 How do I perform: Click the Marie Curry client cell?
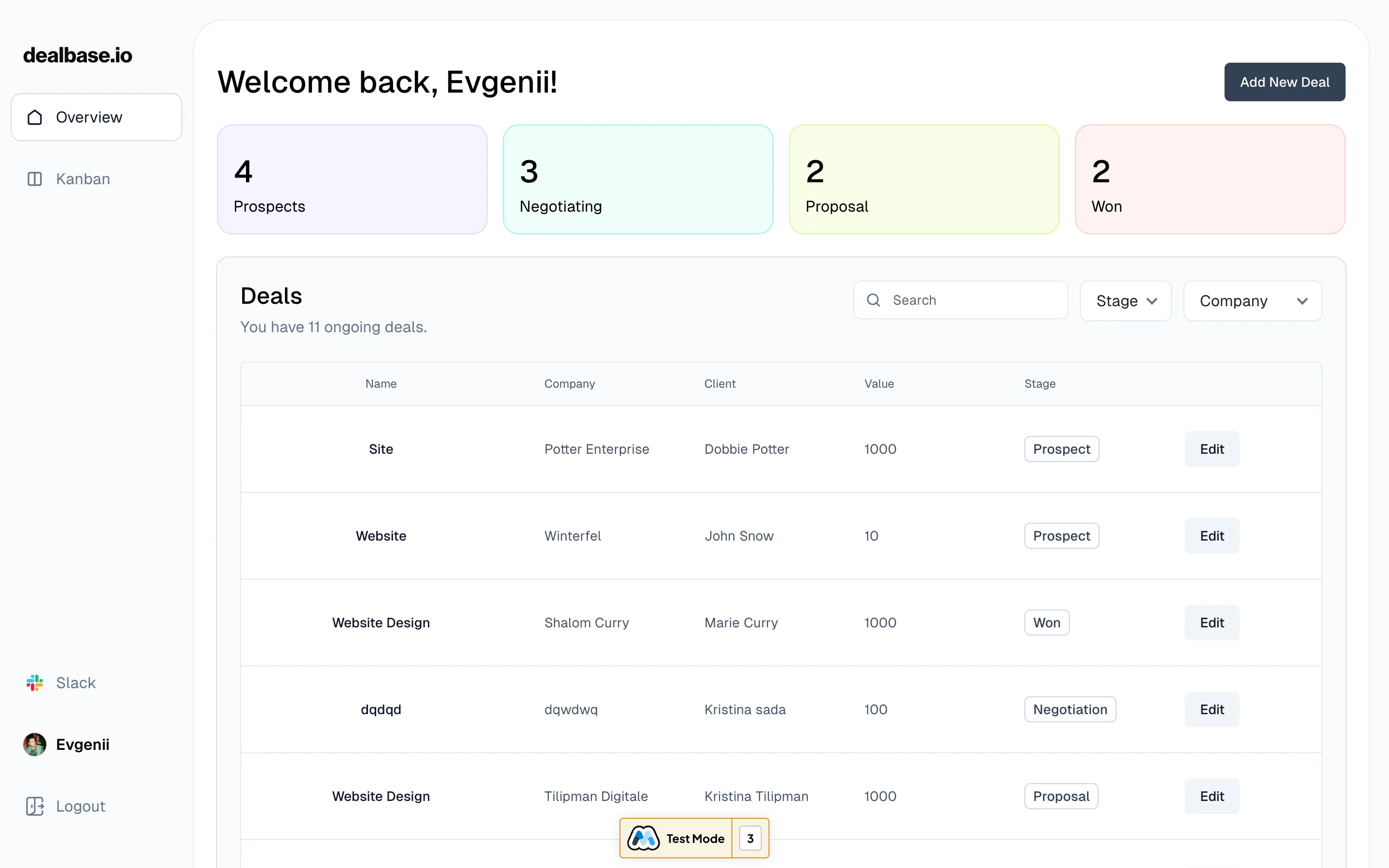(741, 622)
